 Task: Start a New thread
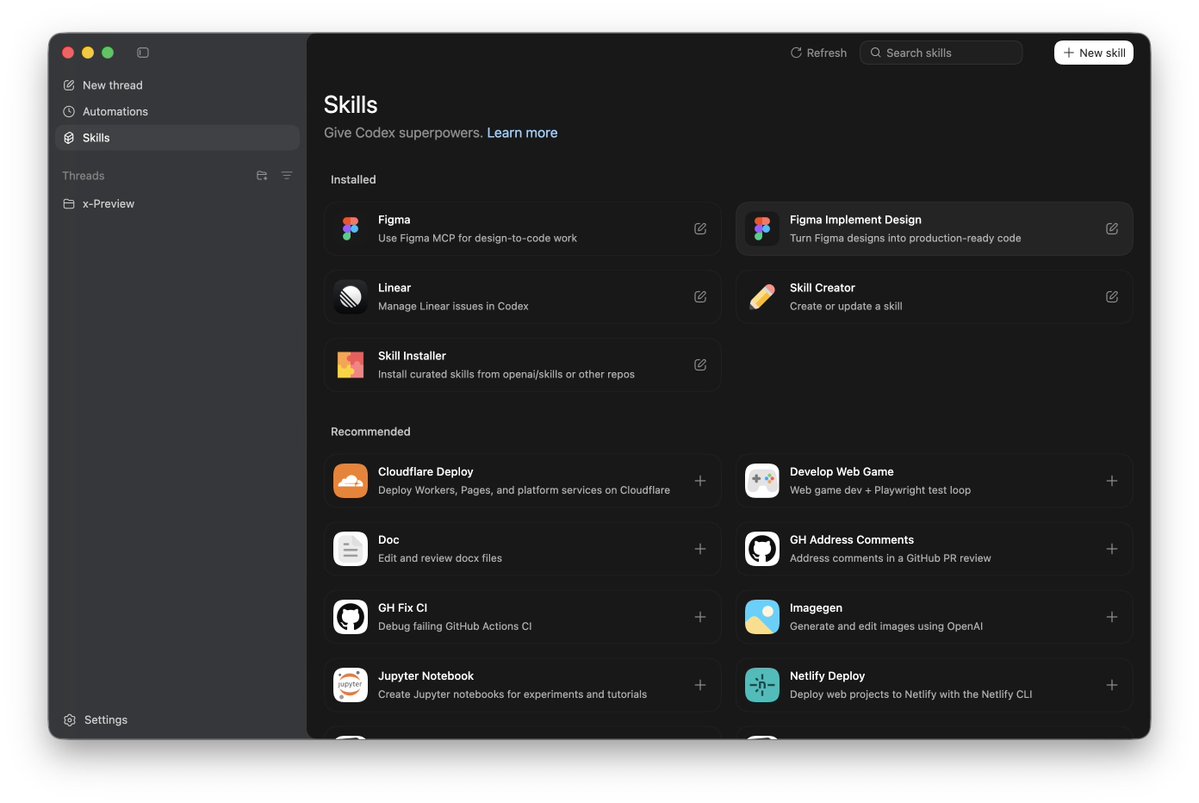(x=177, y=85)
